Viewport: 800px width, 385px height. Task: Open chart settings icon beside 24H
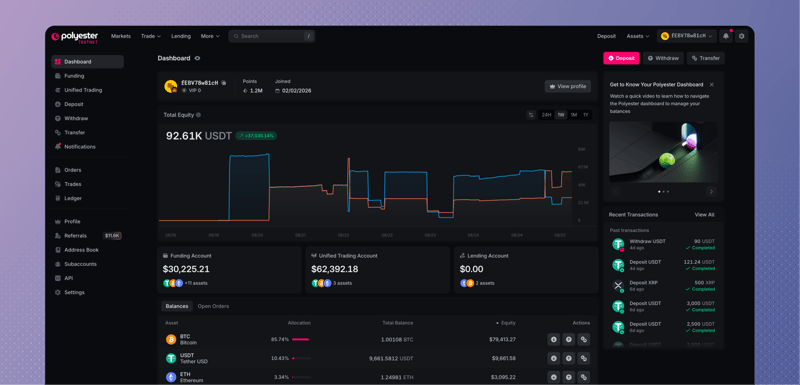531,115
